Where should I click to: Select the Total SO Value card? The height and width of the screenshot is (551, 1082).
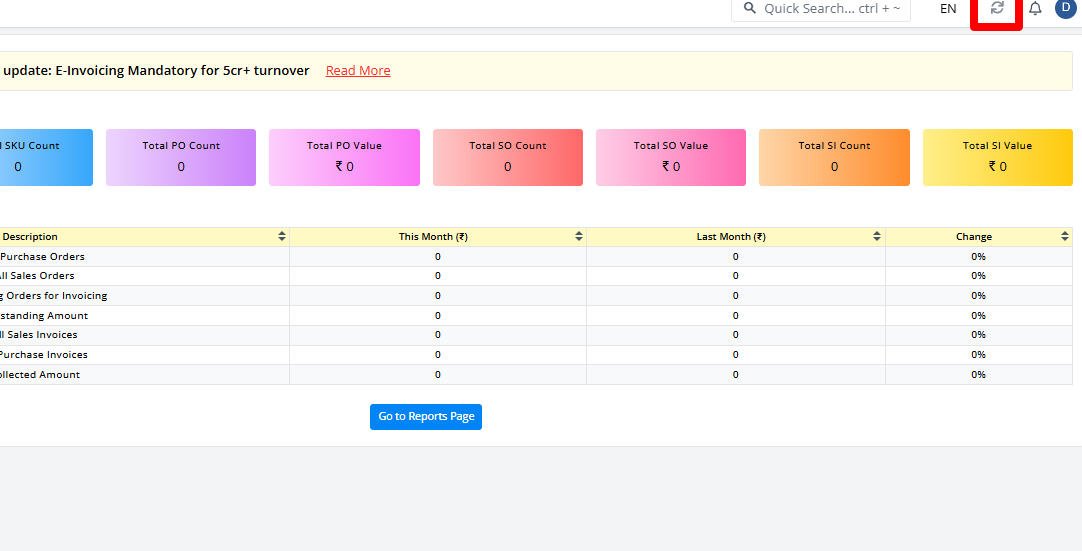pos(671,157)
